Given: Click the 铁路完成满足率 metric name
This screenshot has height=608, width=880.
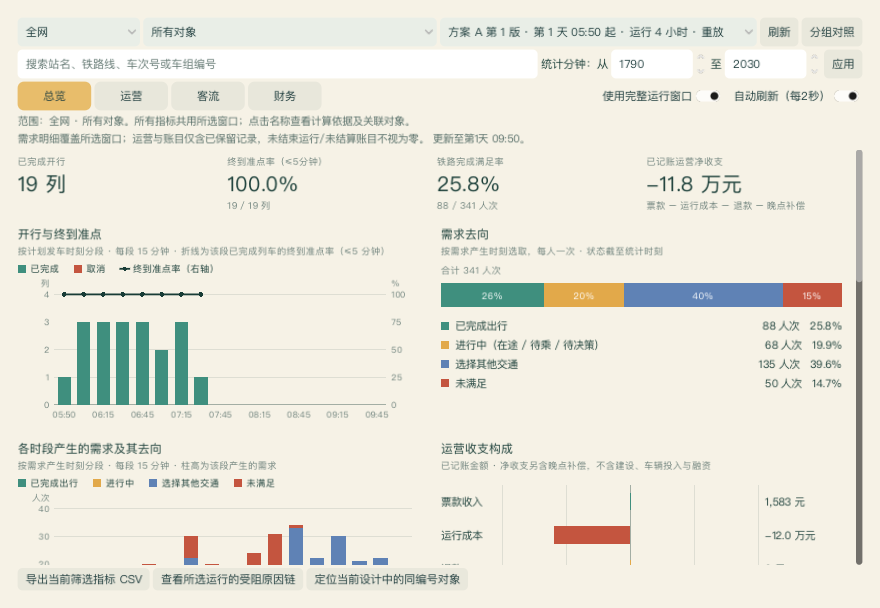Looking at the screenshot, I should tap(470, 162).
